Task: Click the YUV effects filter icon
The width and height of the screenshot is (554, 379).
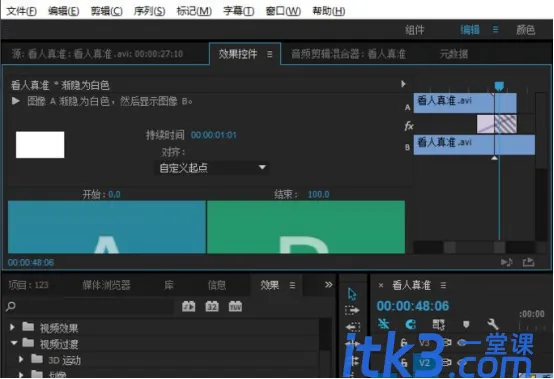Action: coord(235,306)
